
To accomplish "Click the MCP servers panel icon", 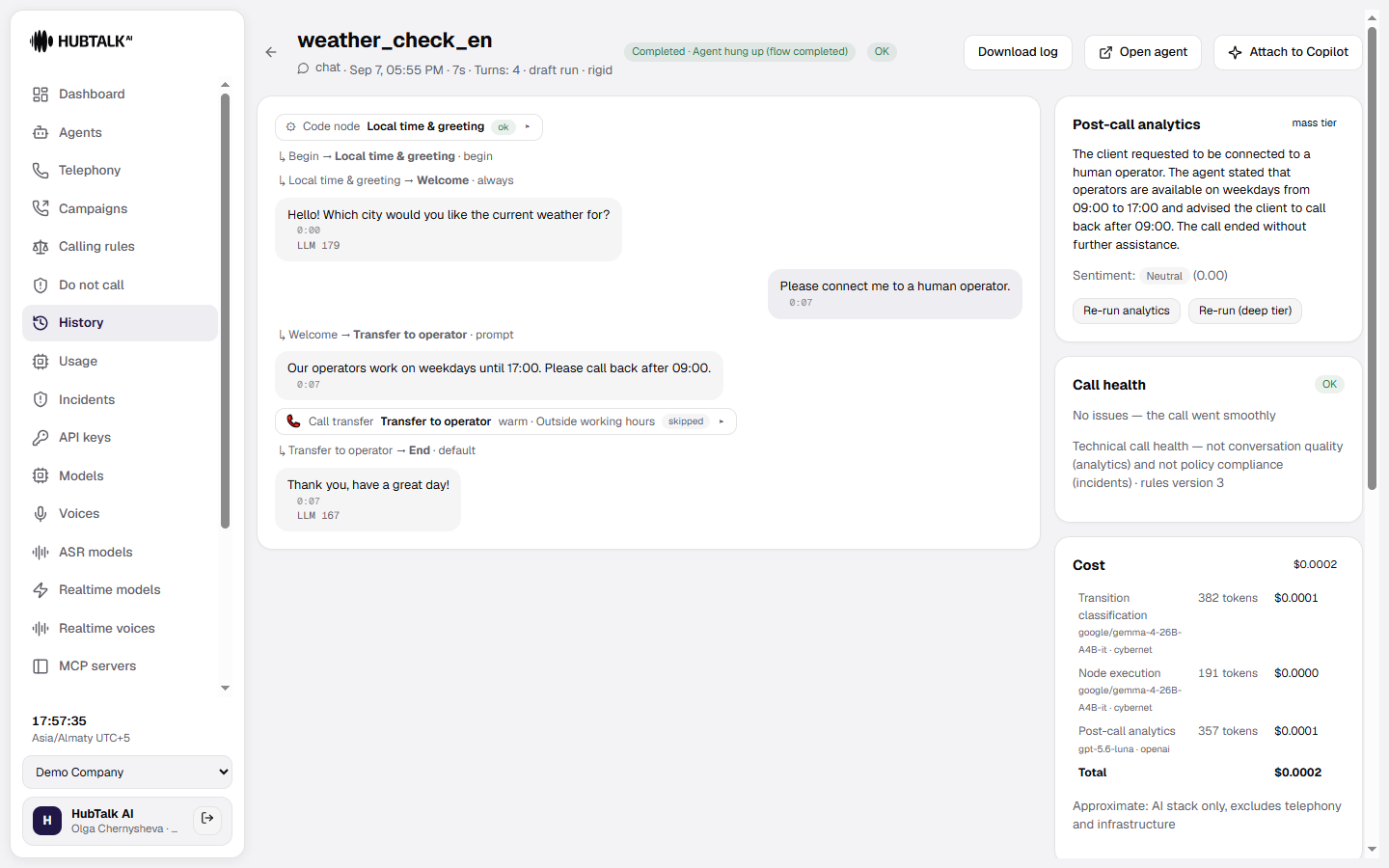I will click(x=41, y=666).
